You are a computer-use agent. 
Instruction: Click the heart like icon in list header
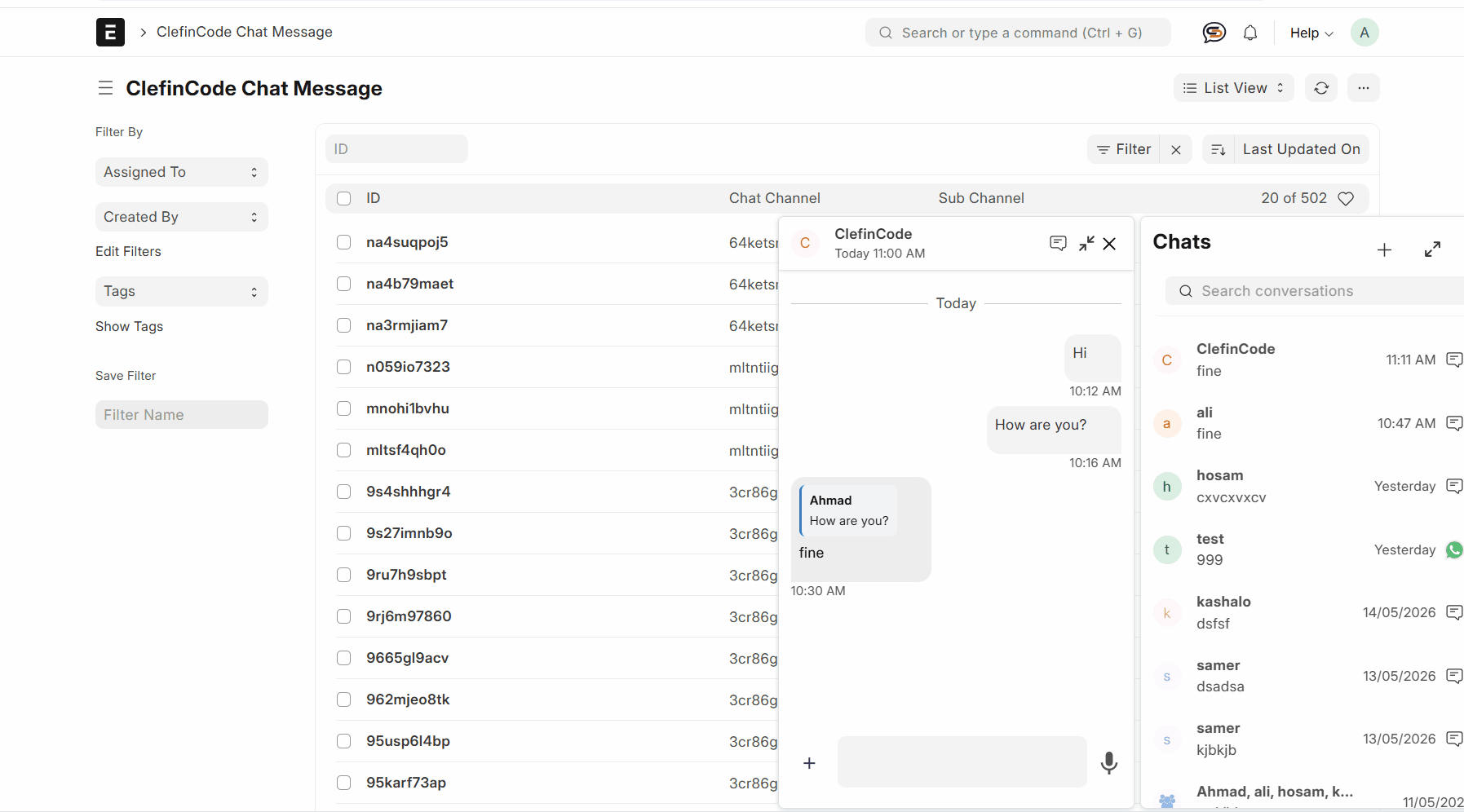(x=1346, y=198)
